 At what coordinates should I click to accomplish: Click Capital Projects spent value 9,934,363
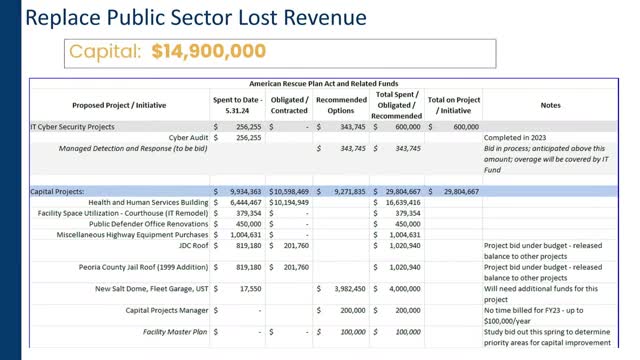pyautogui.click(x=245, y=192)
